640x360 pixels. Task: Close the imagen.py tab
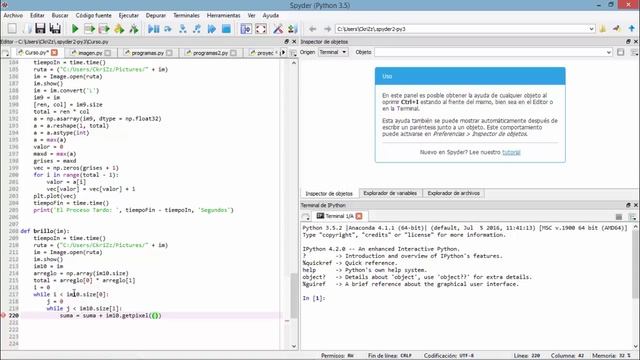(x=107, y=53)
